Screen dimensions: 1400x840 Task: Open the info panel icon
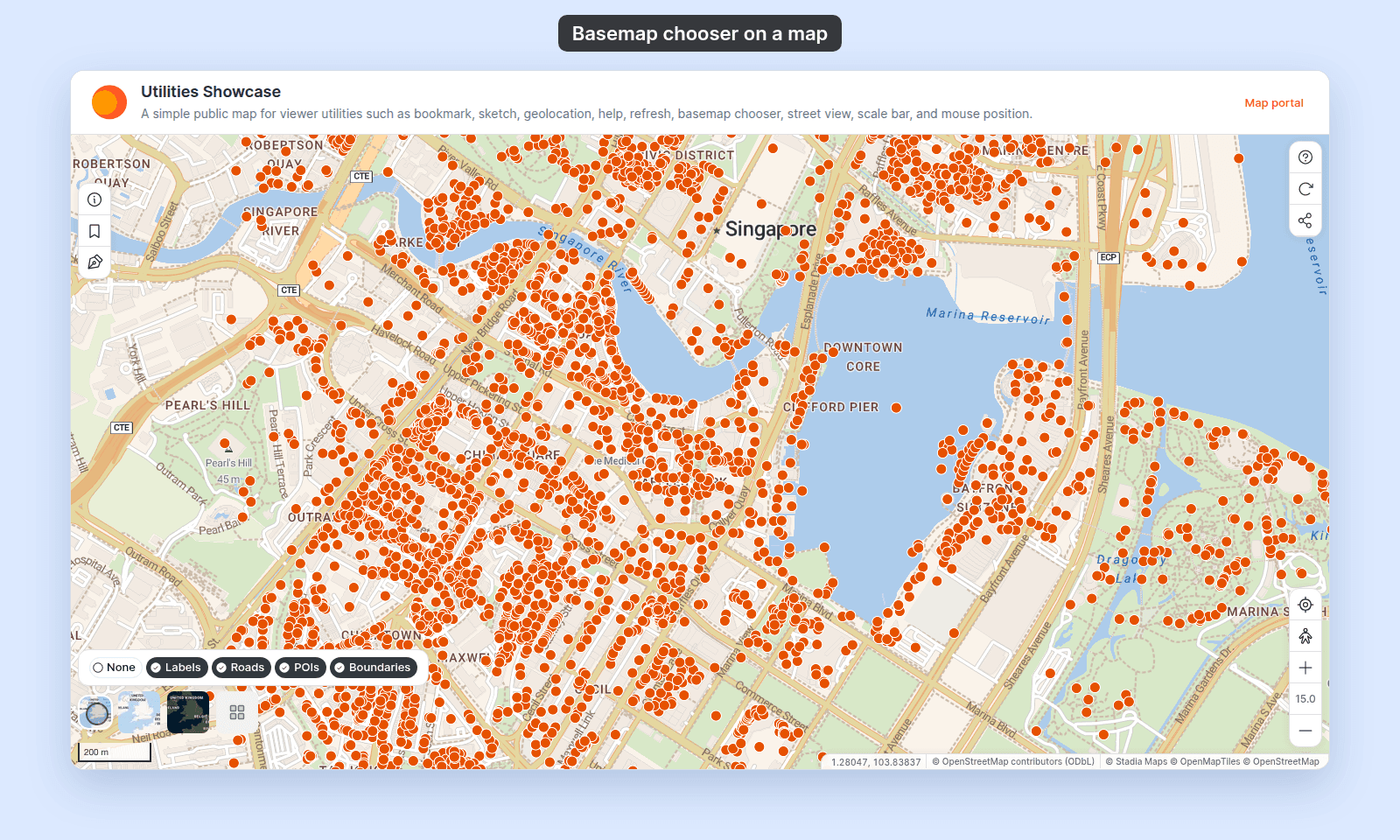(x=94, y=199)
